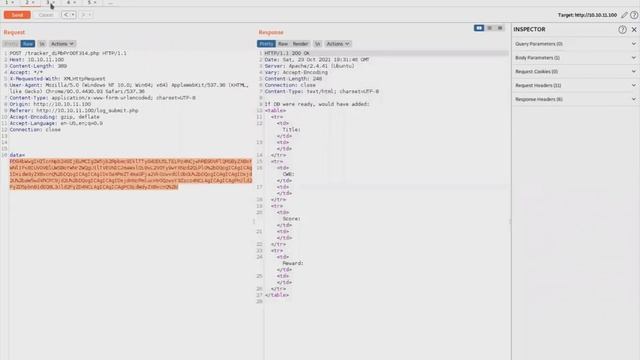Click the 'If DB were ready' response line
Screen dimensions: 640x360
[x=317, y=104]
